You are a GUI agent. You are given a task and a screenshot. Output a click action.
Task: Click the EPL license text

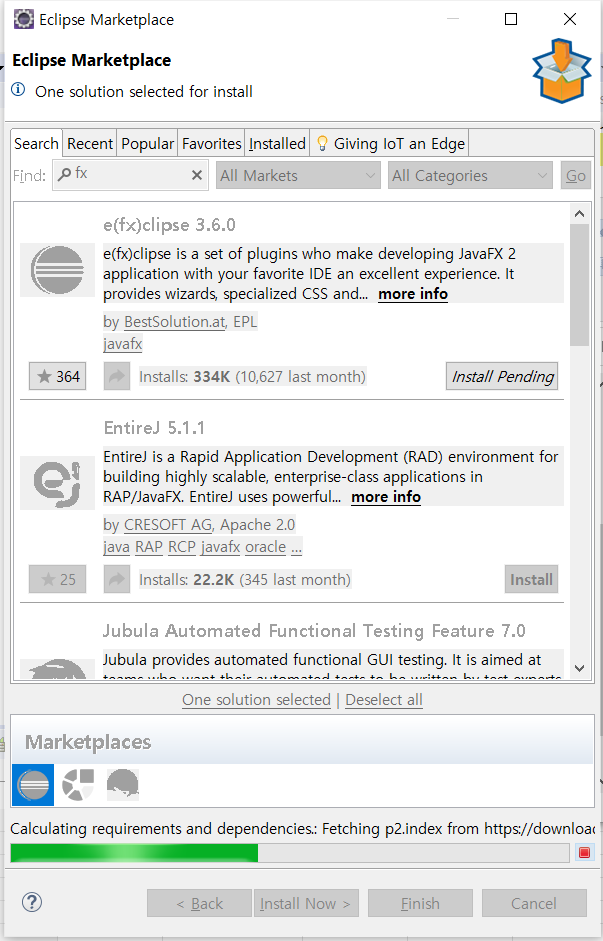point(245,322)
